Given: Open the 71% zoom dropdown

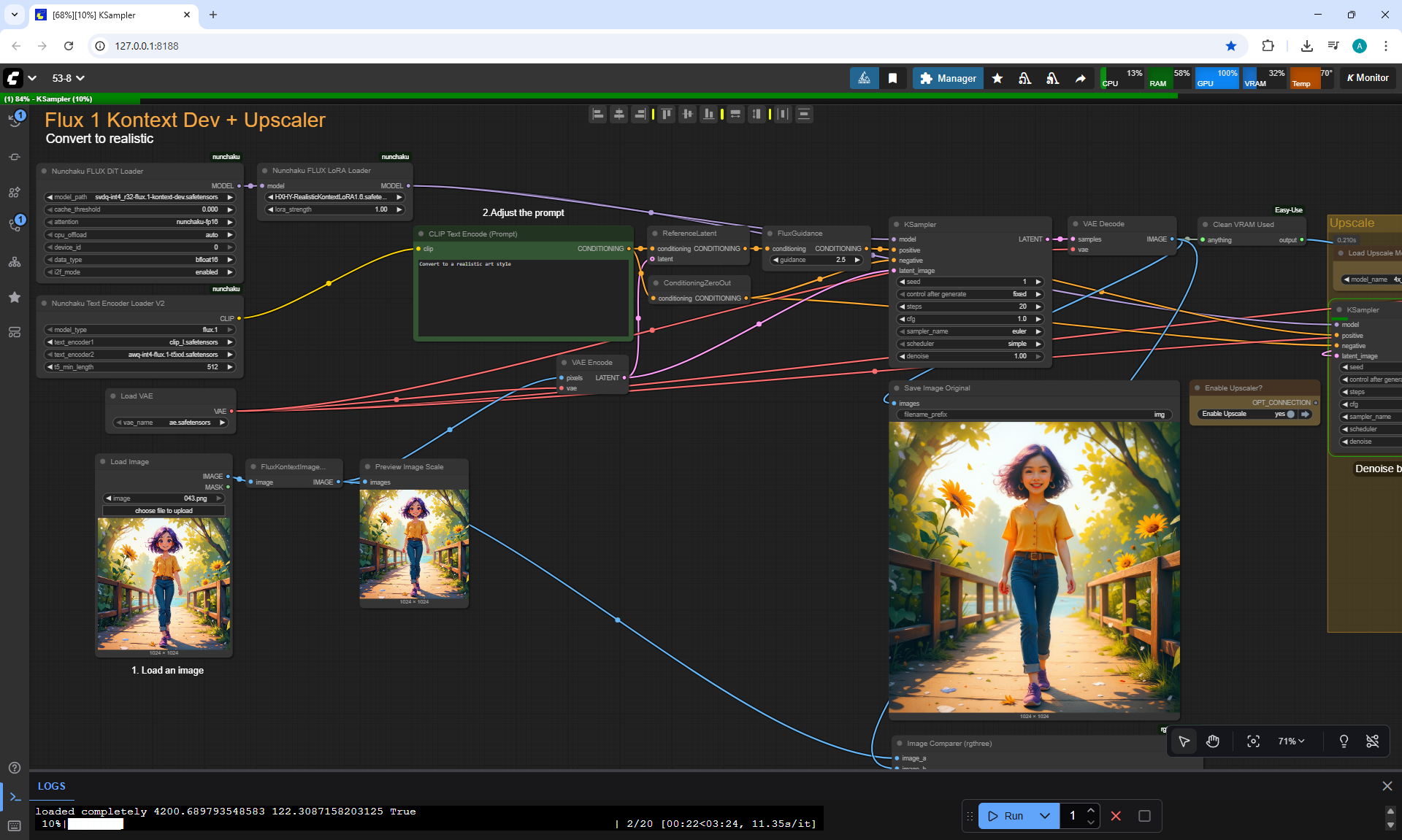Looking at the screenshot, I should [1290, 741].
